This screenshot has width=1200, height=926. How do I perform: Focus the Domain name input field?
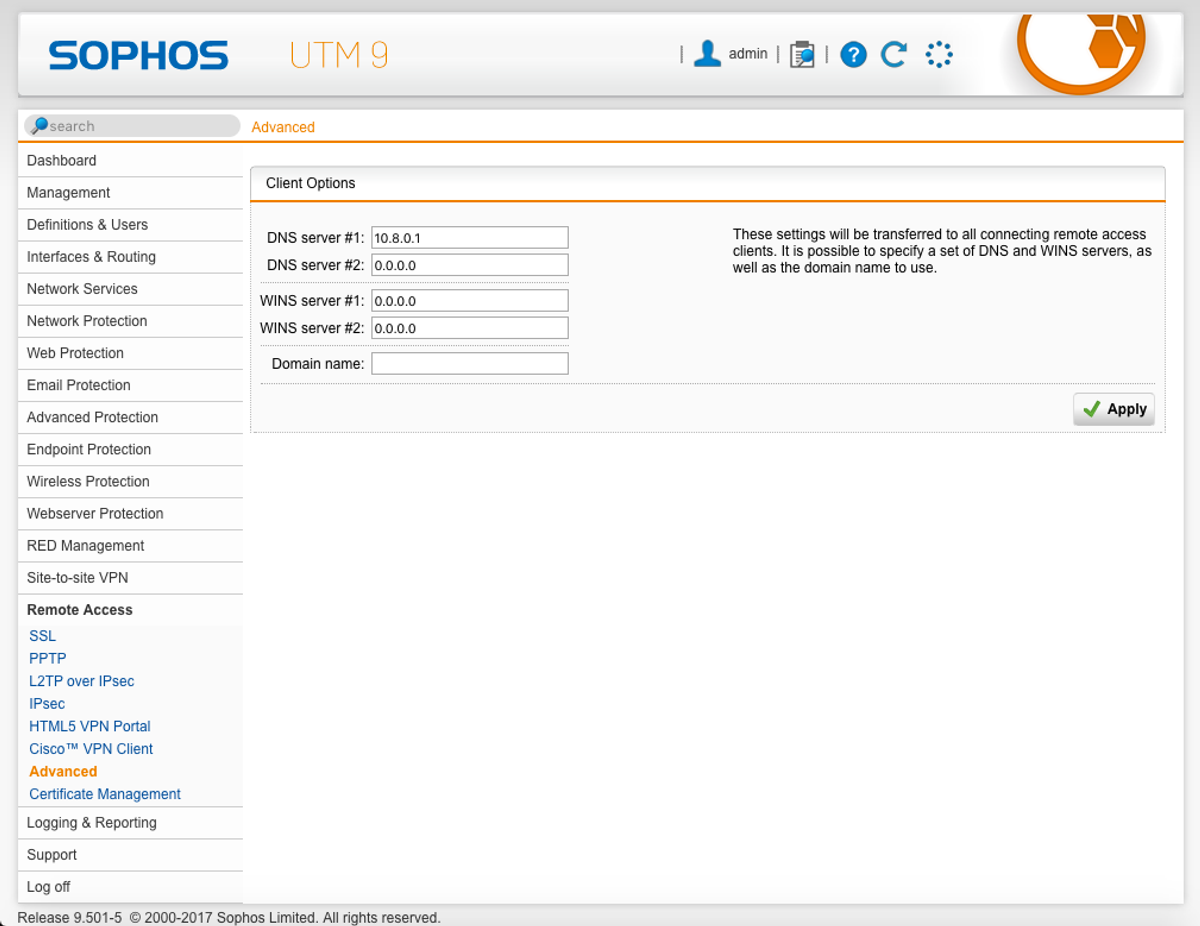click(x=469, y=364)
